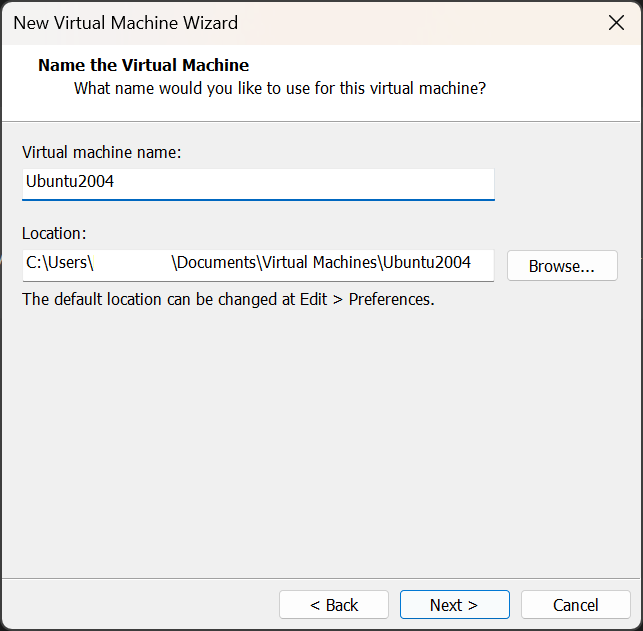Click the "Virtual machine name:" label
Screen dimensions: 643x631
[x=101, y=152]
